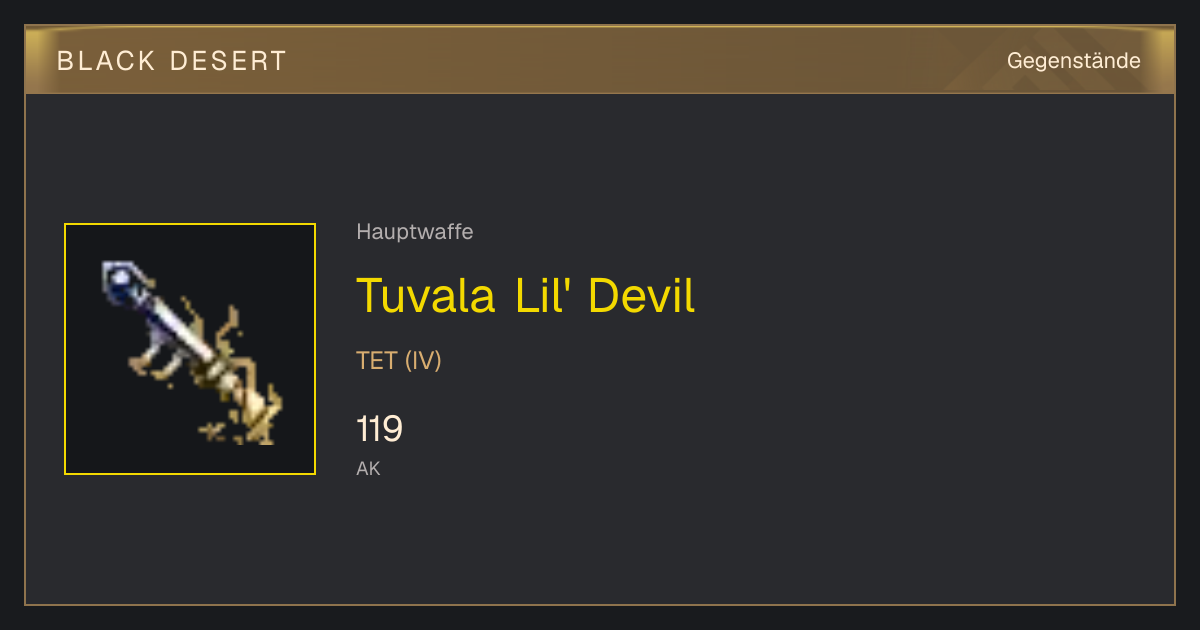Click the yellow border of the item icon
This screenshot has width=1200, height=630.
pyautogui.click(x=190, y=224)
